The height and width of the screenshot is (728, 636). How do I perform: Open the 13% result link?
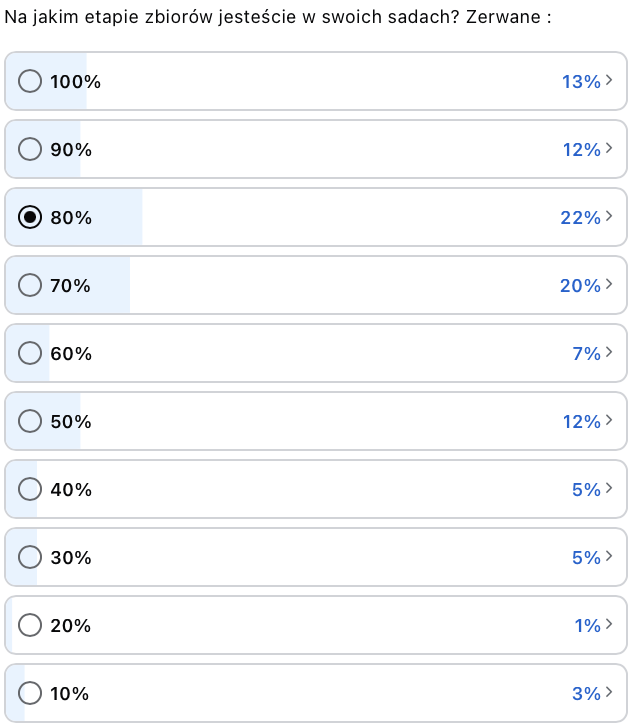point(580,81)
